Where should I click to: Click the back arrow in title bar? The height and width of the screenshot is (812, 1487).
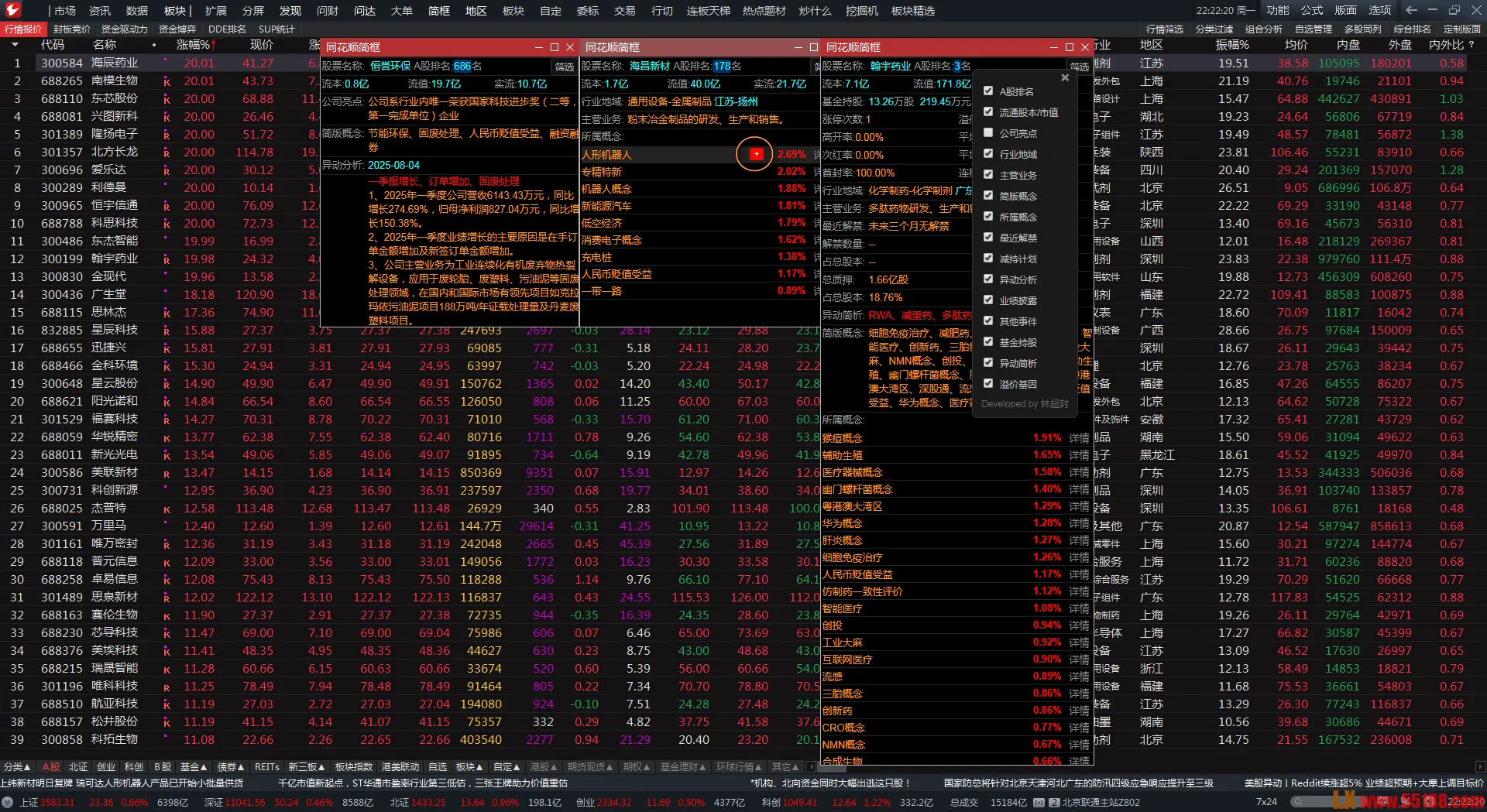click(1411, 10)
